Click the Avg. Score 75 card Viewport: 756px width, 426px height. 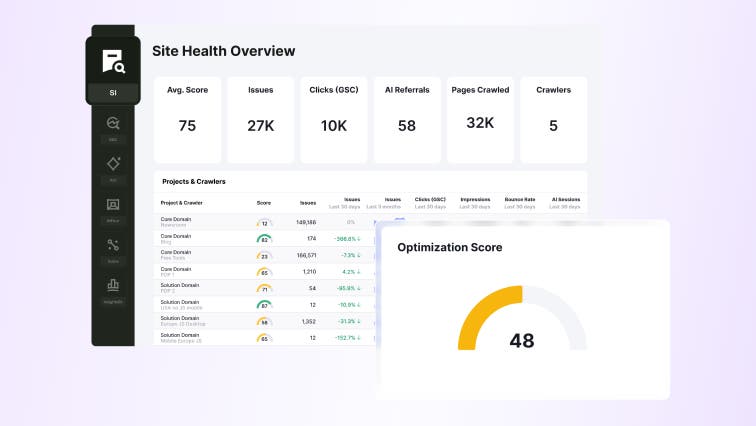point(188,120)
